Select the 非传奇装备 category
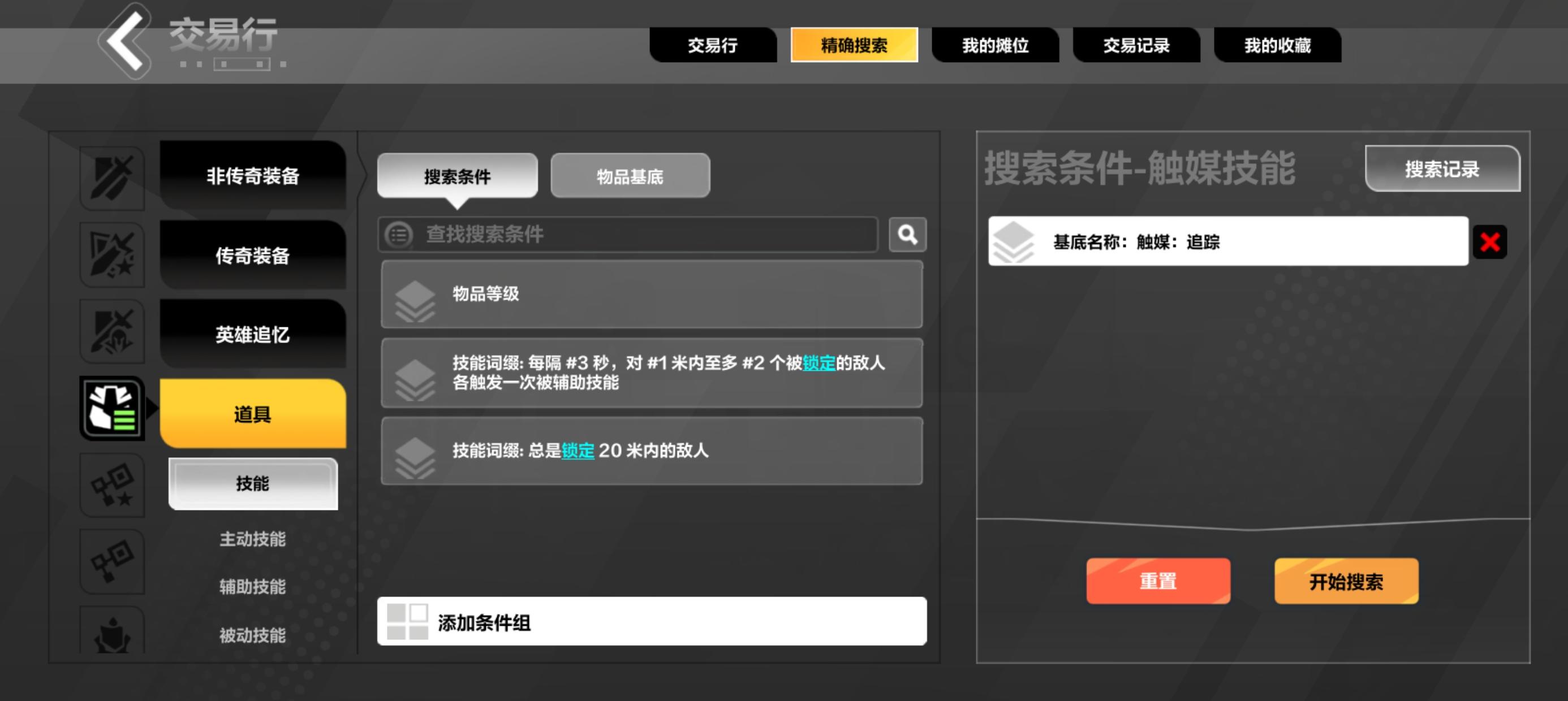 [253, 176]
